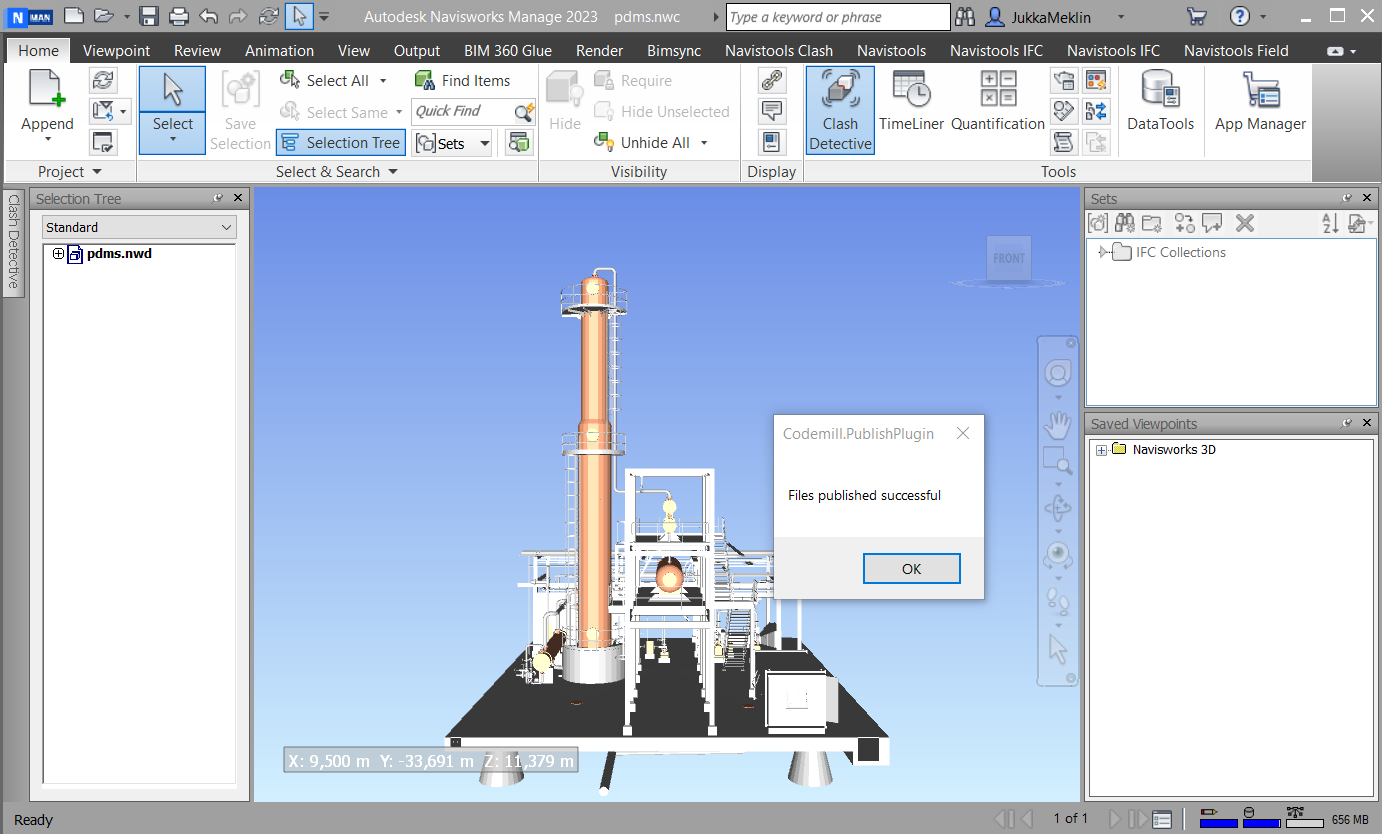Toggle the Selection Tree window button
Image resolution: width=1382 pixels, height=834 pixels.
340,143
